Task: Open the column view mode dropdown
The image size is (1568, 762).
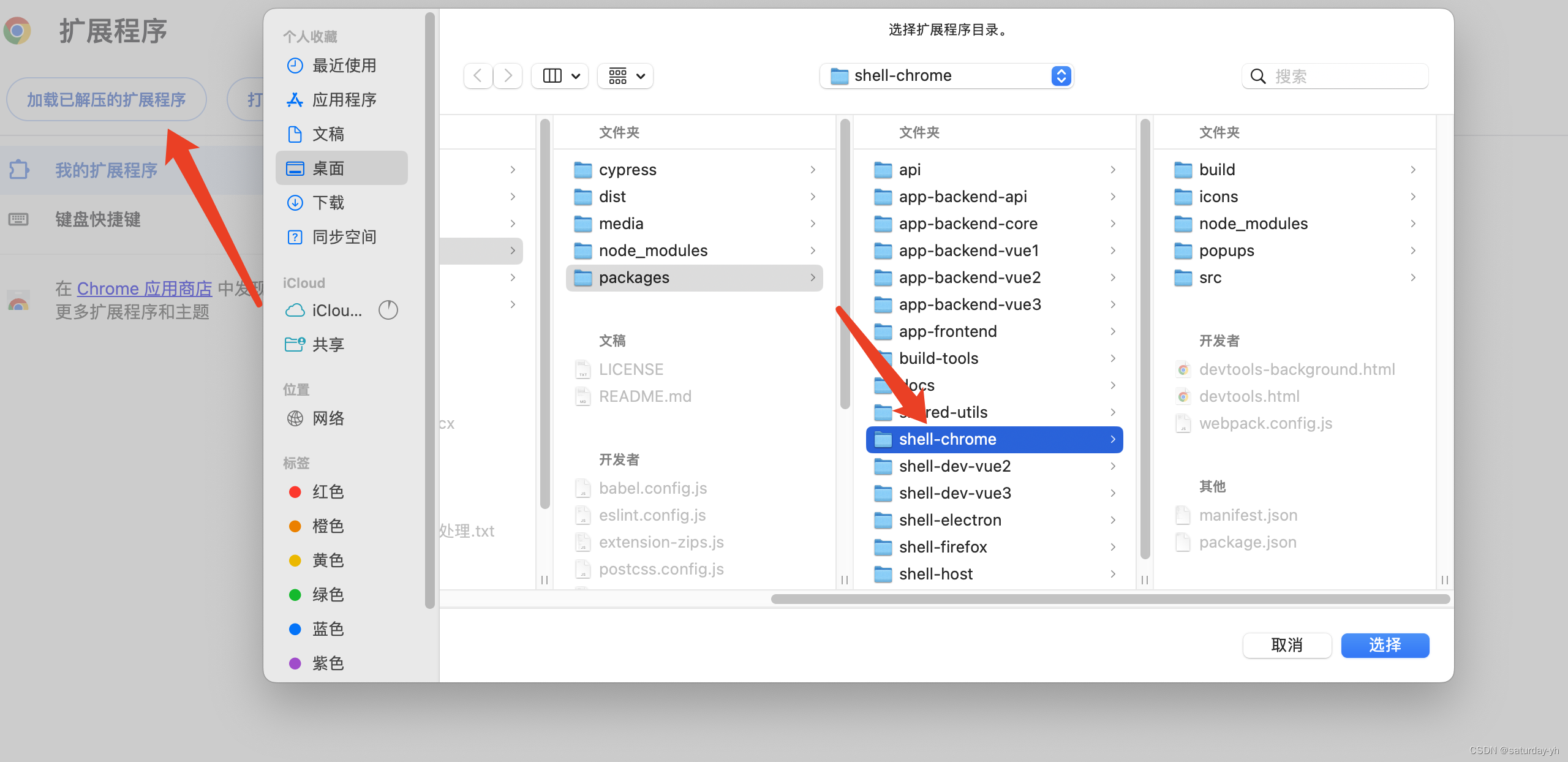Action: click(560, 76)
